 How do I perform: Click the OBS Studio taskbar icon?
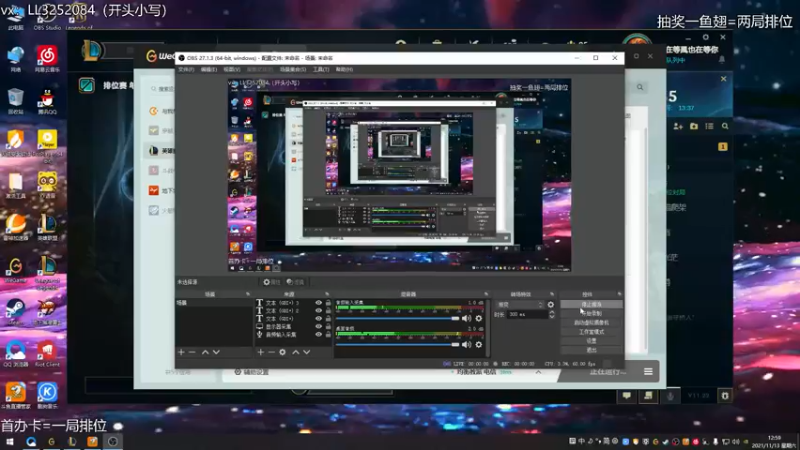113,442
